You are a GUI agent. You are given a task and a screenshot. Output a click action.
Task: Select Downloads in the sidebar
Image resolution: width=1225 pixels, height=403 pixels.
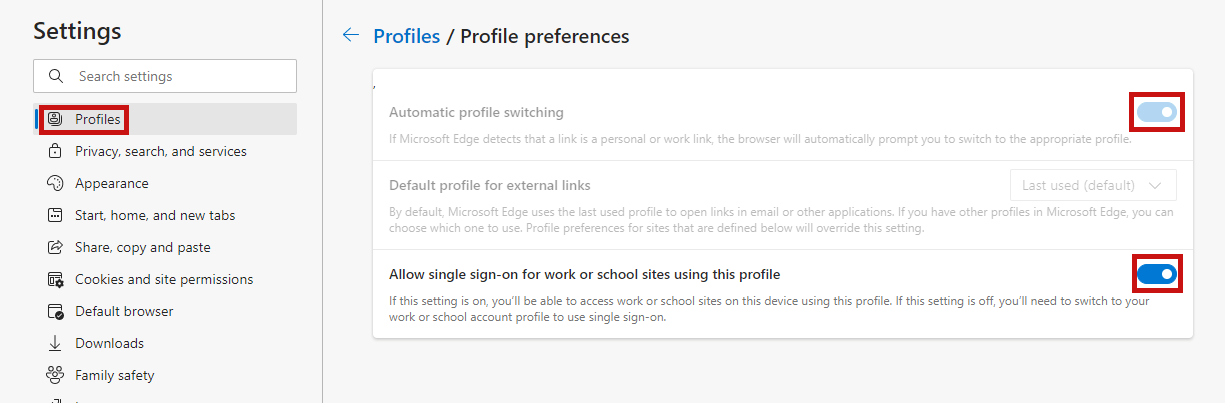109,344
